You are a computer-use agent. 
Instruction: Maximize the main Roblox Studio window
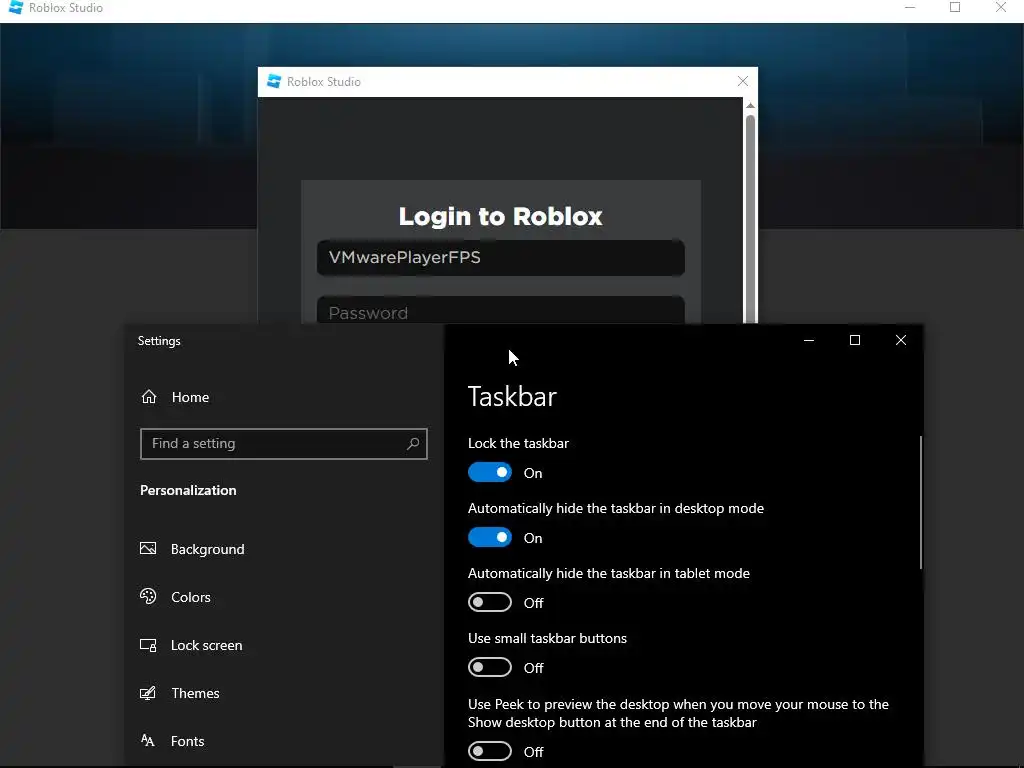coord(955,8)
